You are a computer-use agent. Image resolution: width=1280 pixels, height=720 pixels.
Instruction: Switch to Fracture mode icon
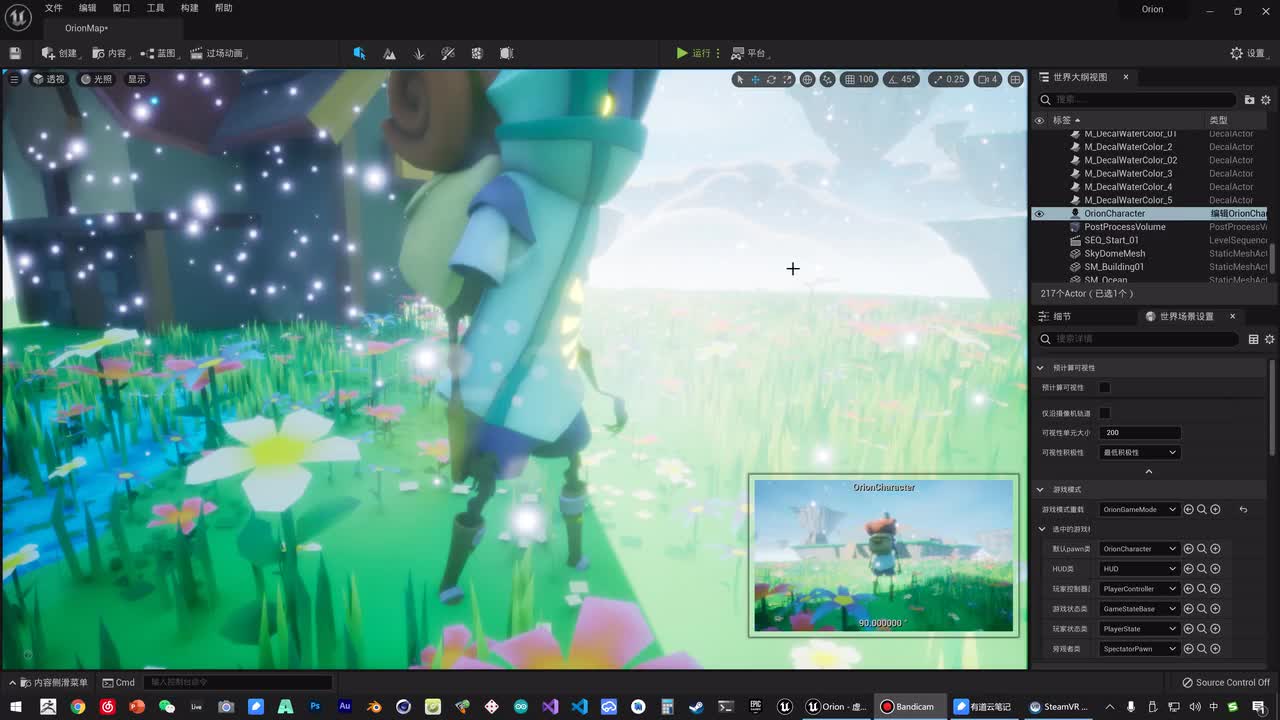tap(477, 53)
